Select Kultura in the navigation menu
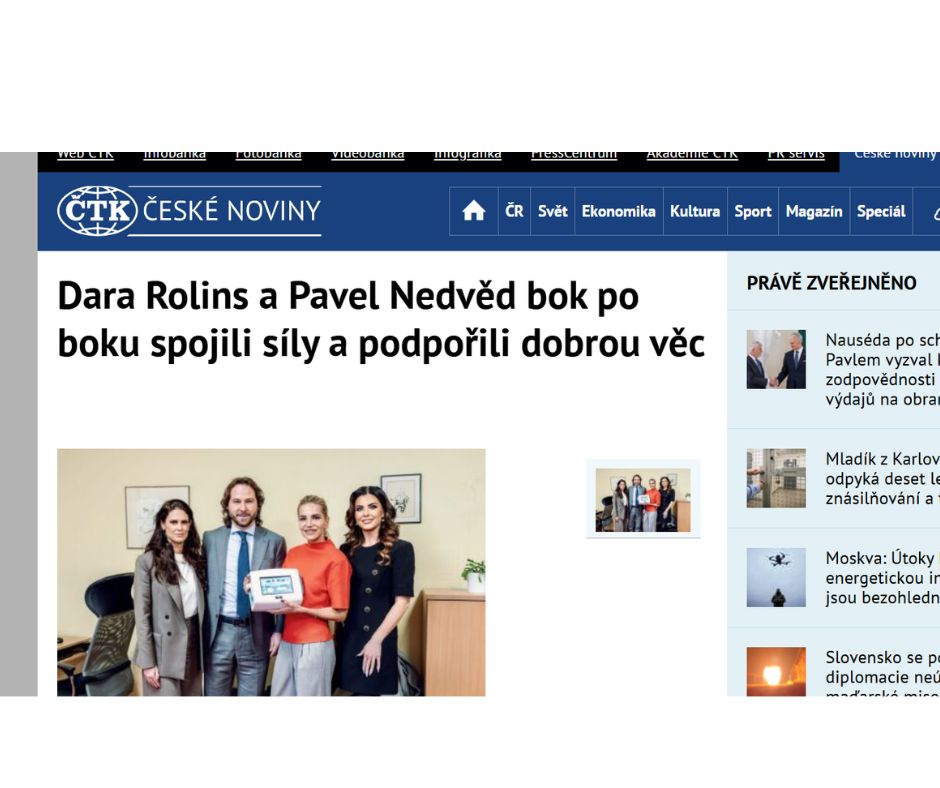 coord(694,211)
